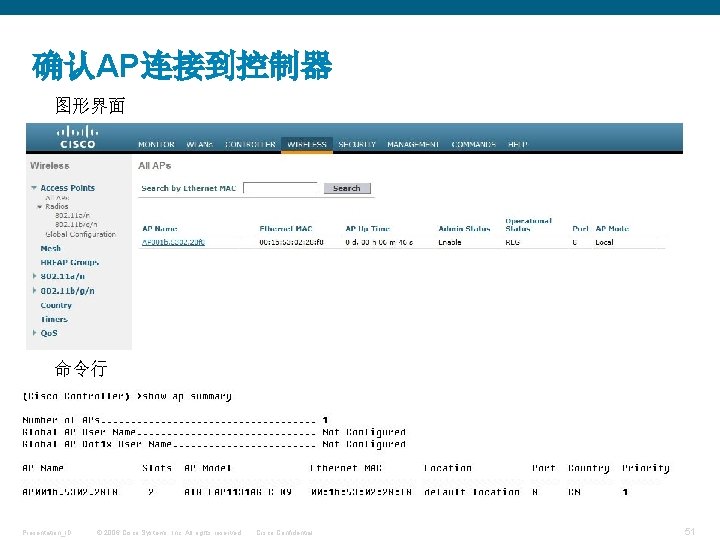
Task: Click the show ap summary command text
Action: click(187, 396)
